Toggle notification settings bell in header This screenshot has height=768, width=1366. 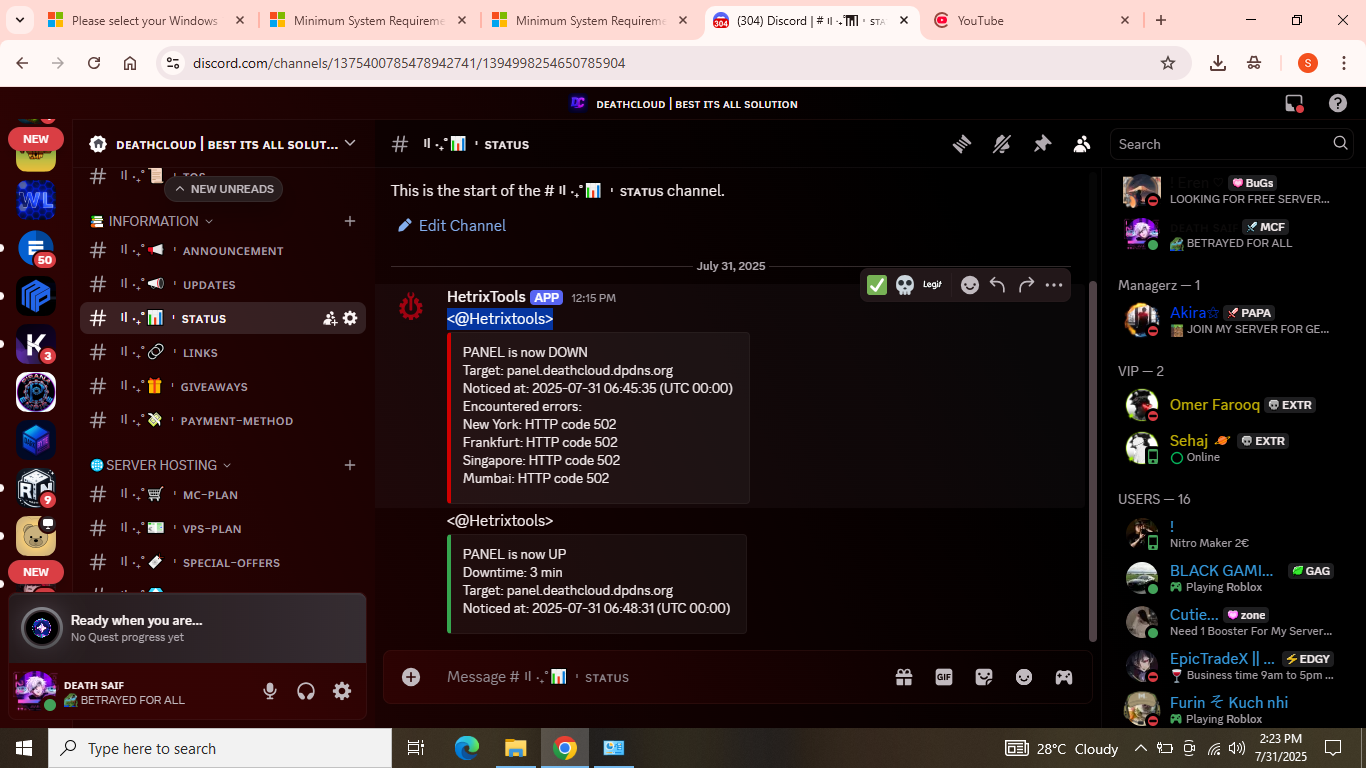coord(1002,144)
